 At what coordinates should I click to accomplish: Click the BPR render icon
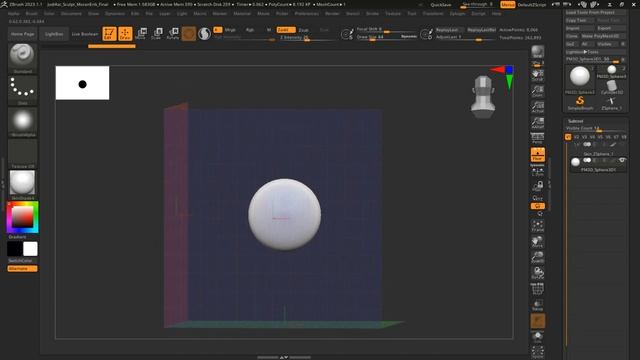pyautogui.click(x=538, y=52)
